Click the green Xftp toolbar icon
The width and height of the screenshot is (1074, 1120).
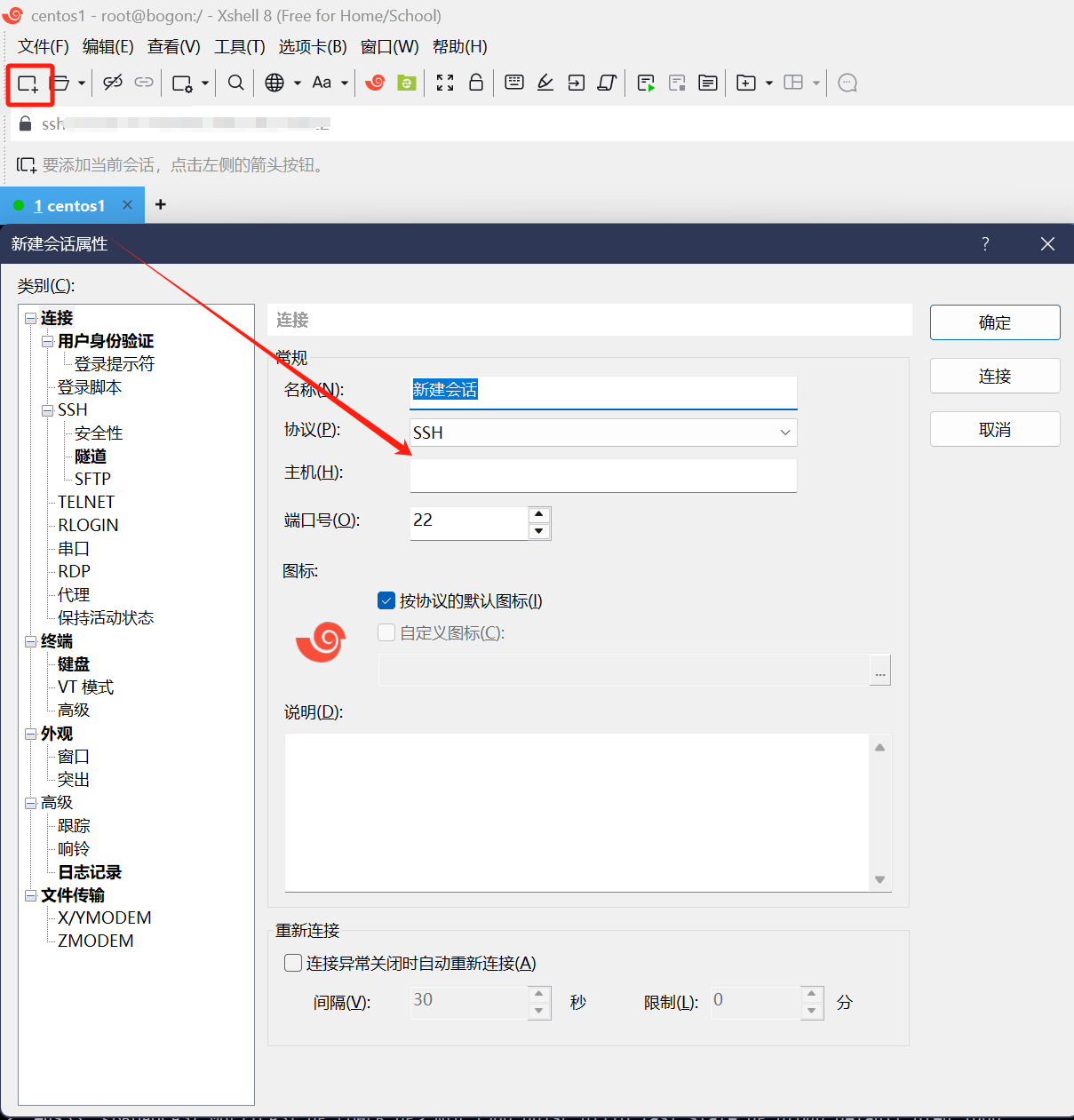click(x=407, y=83)
